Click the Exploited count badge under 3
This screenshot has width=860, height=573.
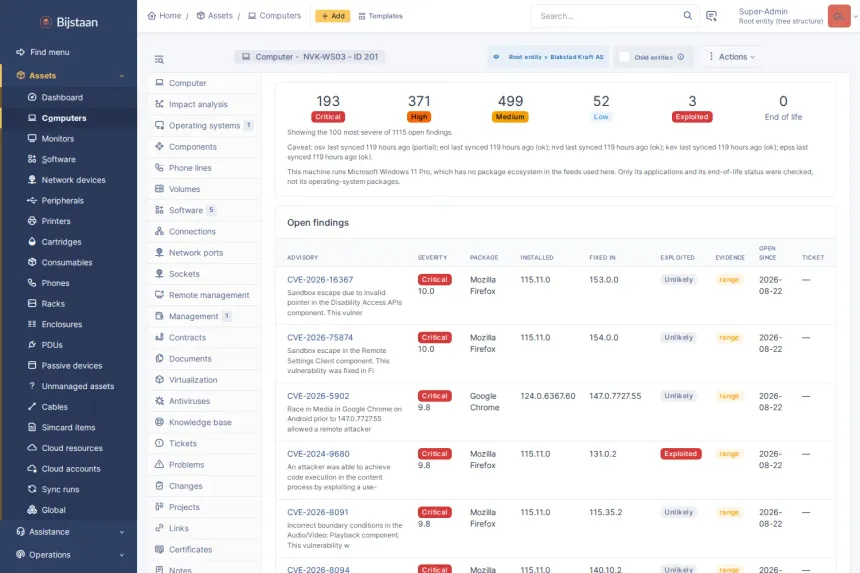692,117
